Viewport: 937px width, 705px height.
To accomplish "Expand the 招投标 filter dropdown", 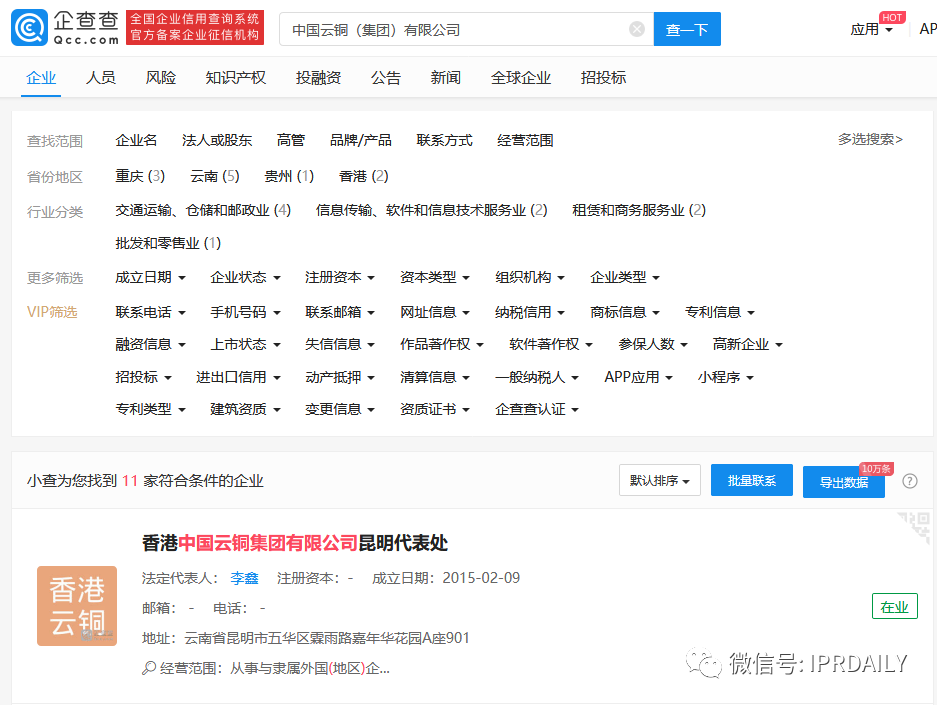I will click(143, 377).
